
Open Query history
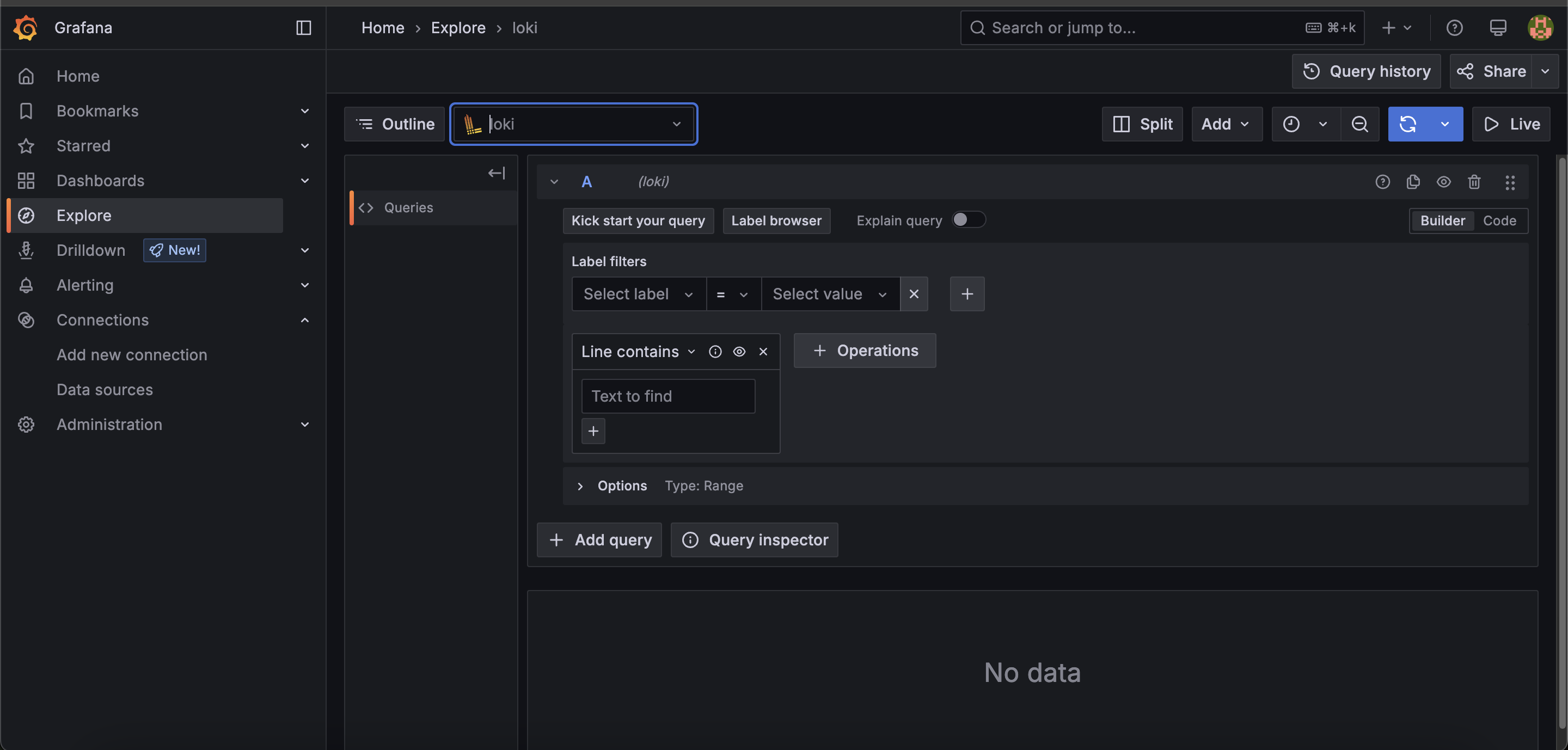(1366, 71)
